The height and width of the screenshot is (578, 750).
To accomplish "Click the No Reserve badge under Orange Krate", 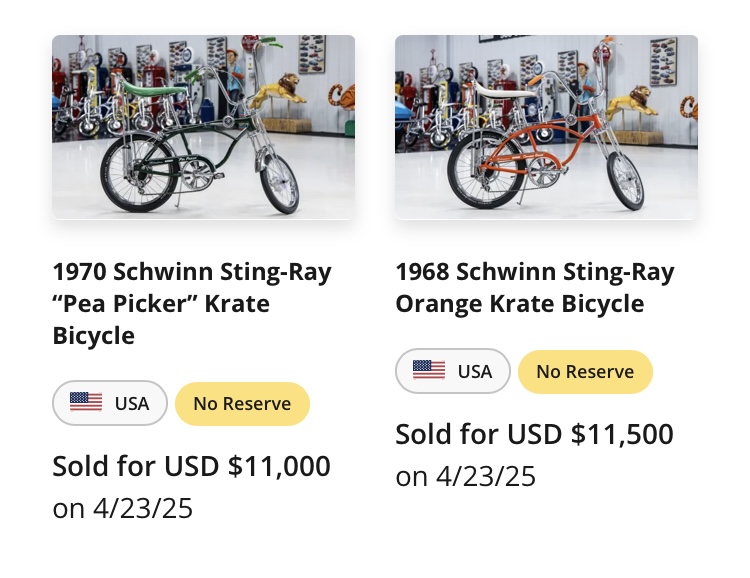I will pyautogui.click(x=585, y=372).
